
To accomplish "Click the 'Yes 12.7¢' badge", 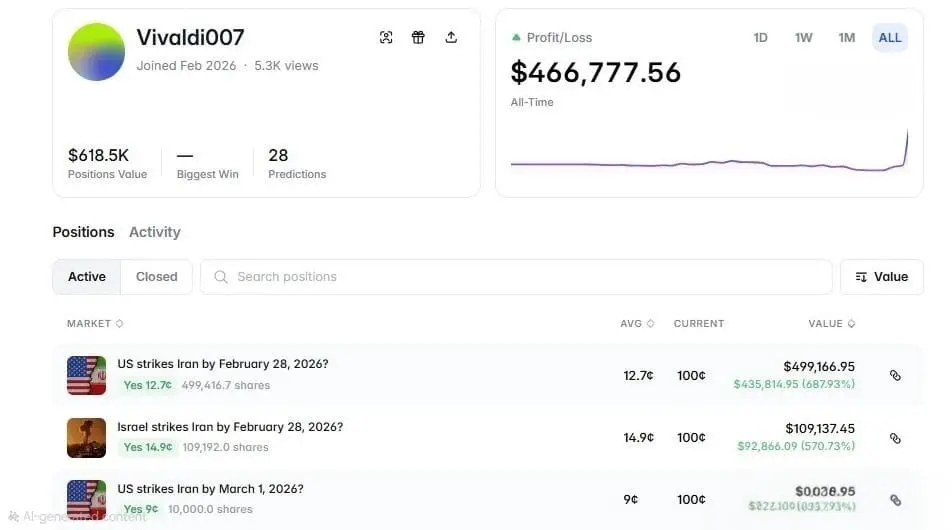I will (x=148, y=385).
